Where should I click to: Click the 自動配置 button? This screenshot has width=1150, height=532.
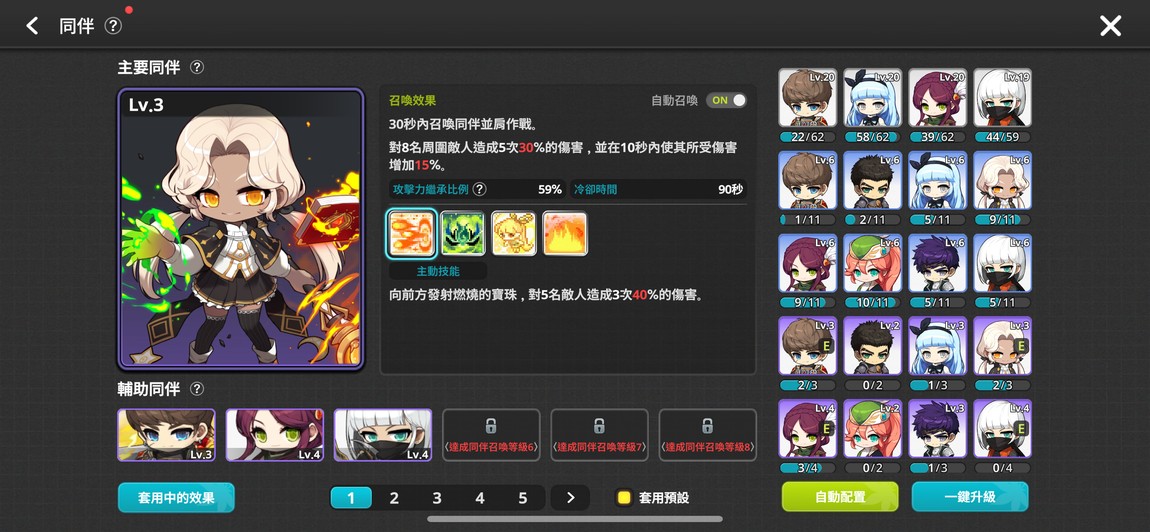tap(840, 497)
